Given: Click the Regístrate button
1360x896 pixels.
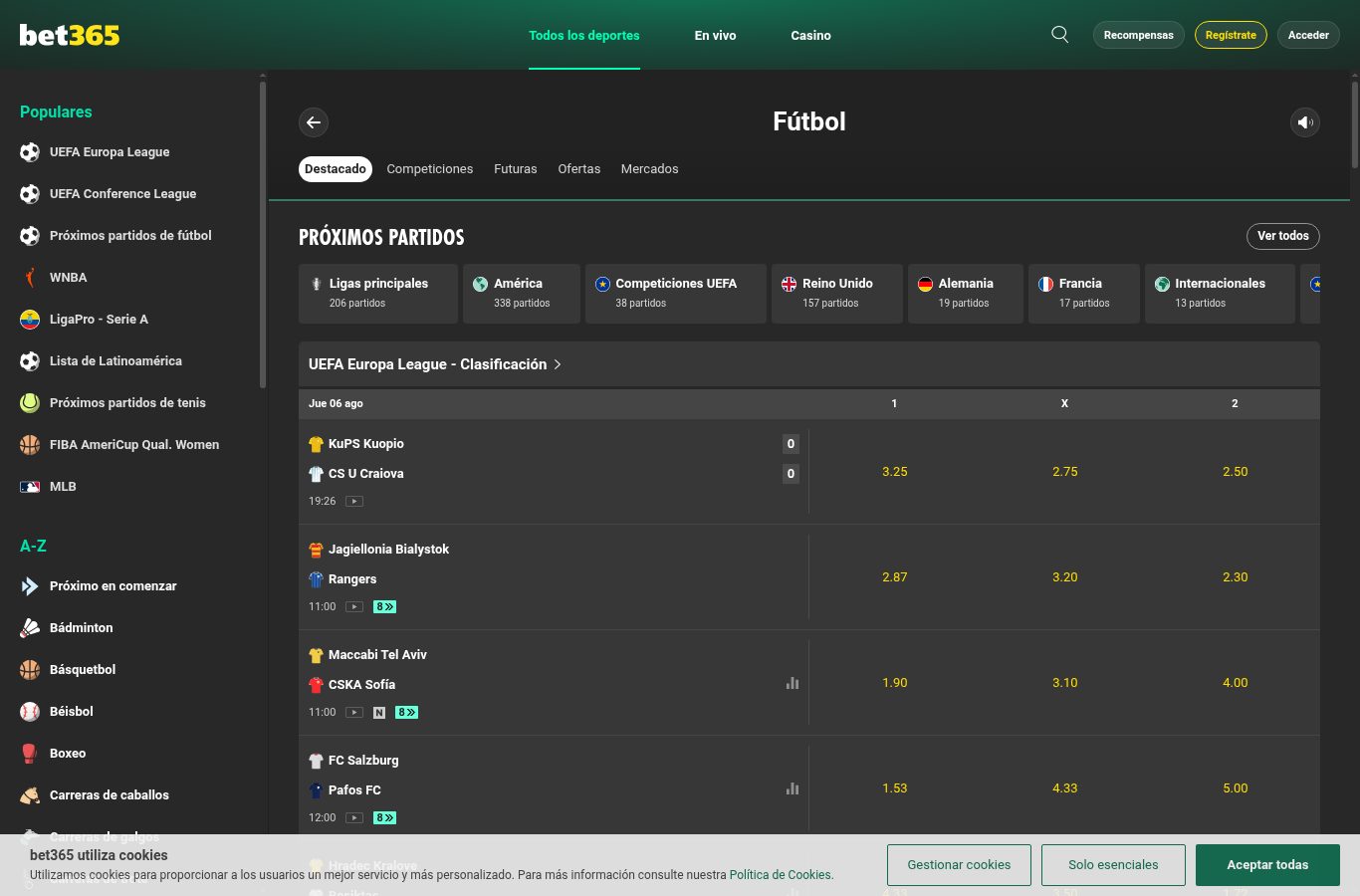Looking at the screenshot, I should click(x=1231, y=35).
